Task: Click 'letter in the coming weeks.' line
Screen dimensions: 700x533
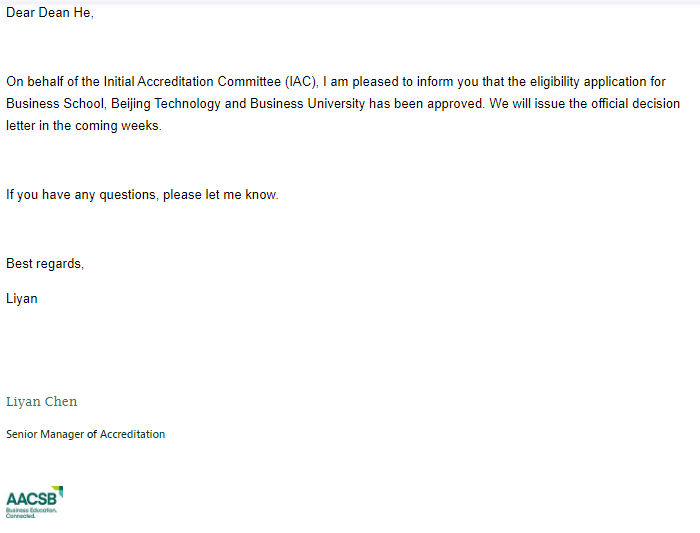Action: coord(83,126)
